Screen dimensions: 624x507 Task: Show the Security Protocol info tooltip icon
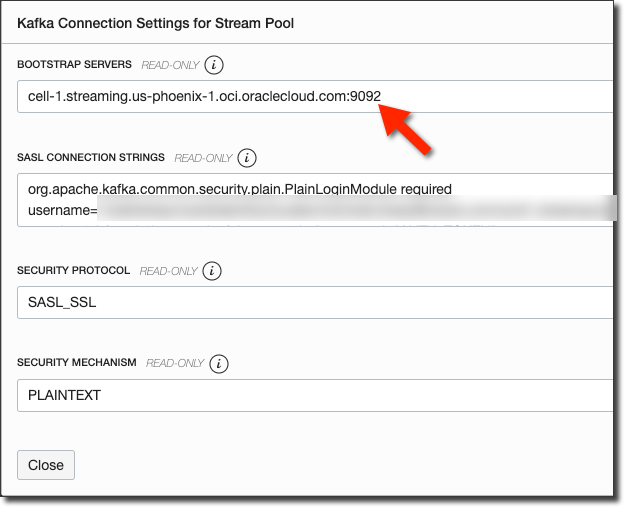coord(213,271)
